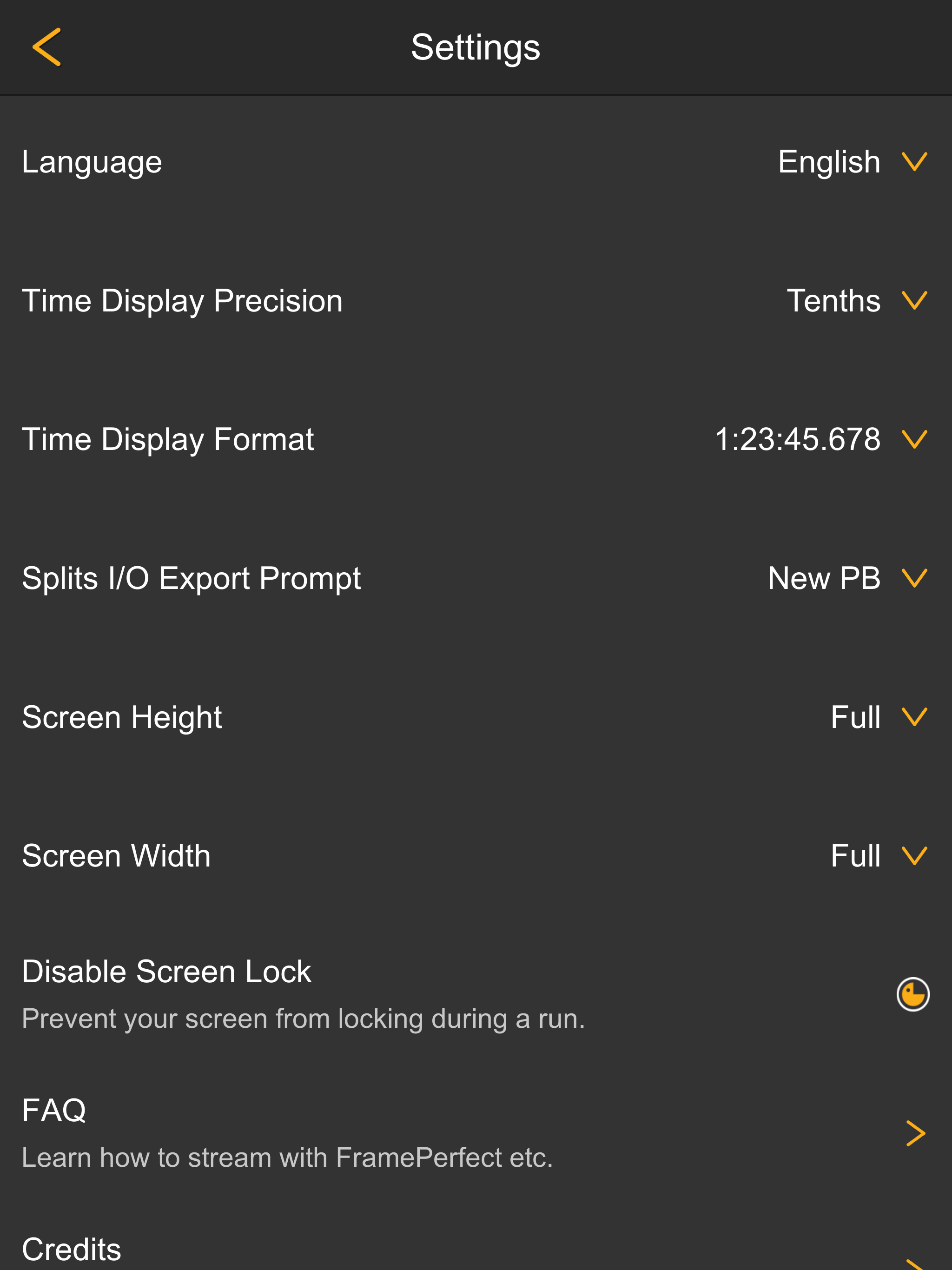Select the English language value
This screenshot has height=1270, width=952.
coord(828,162)
